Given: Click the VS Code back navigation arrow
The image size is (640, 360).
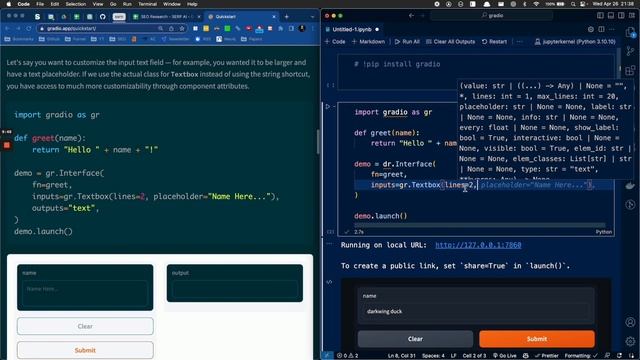Looking at the screenshot, I should (x=411, y=16).
